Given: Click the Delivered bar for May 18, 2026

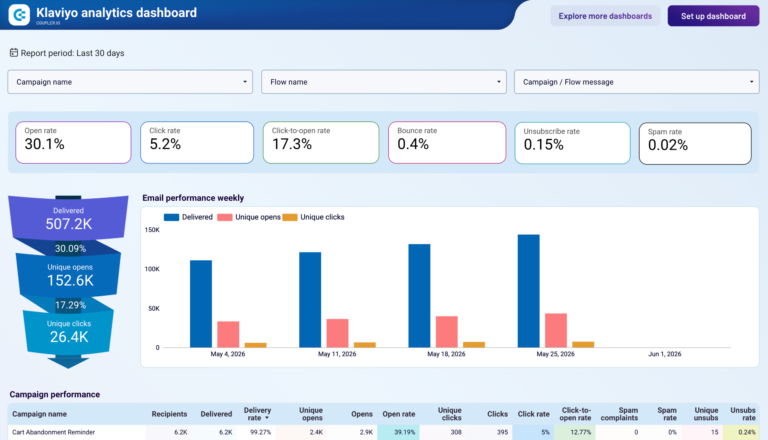Looking at the screenshot, I should point(419,296).
